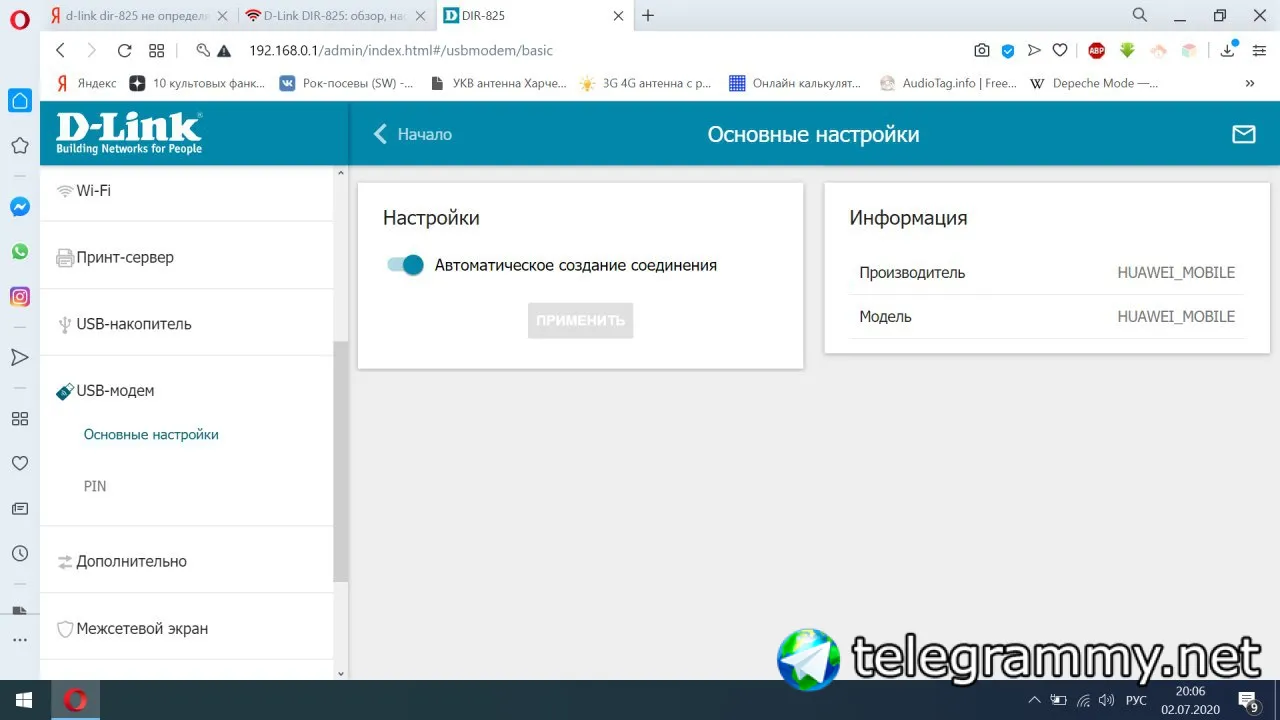Reload the page using the refresh icon
1280x720 pixels.
tap(124, 50)
